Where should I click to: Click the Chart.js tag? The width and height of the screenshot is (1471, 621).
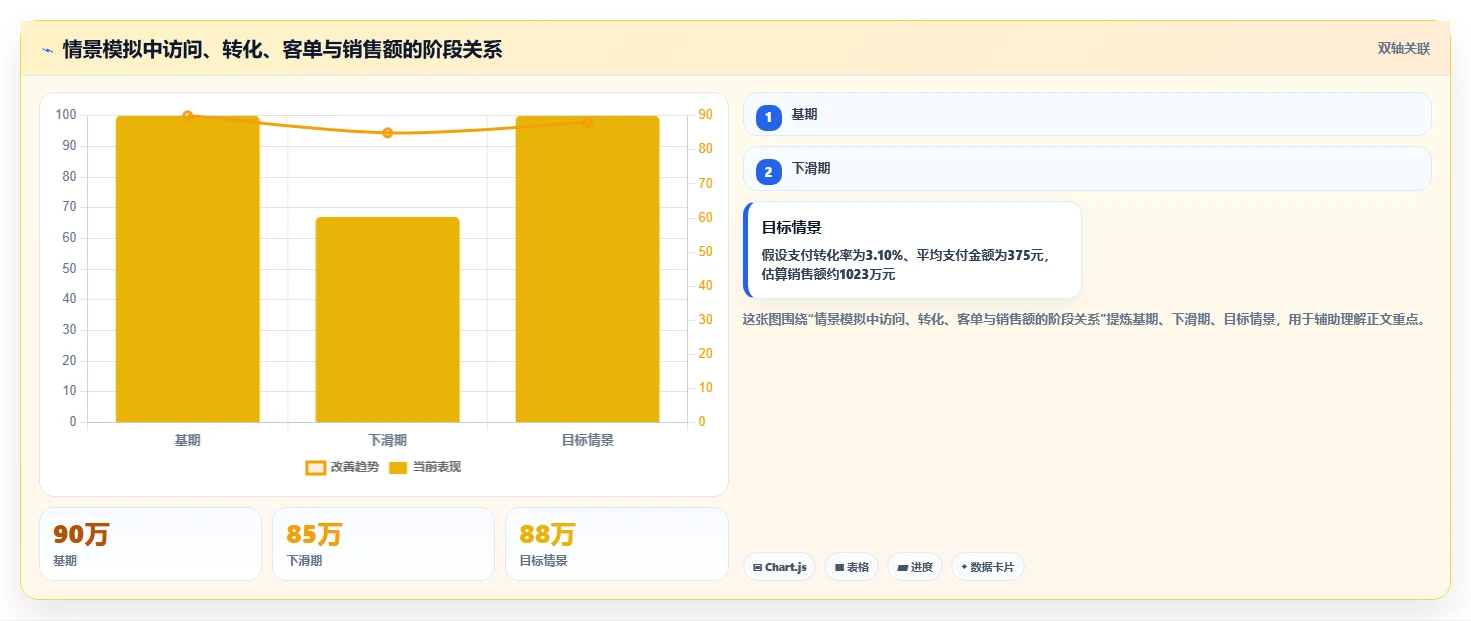tap(779, 567)
